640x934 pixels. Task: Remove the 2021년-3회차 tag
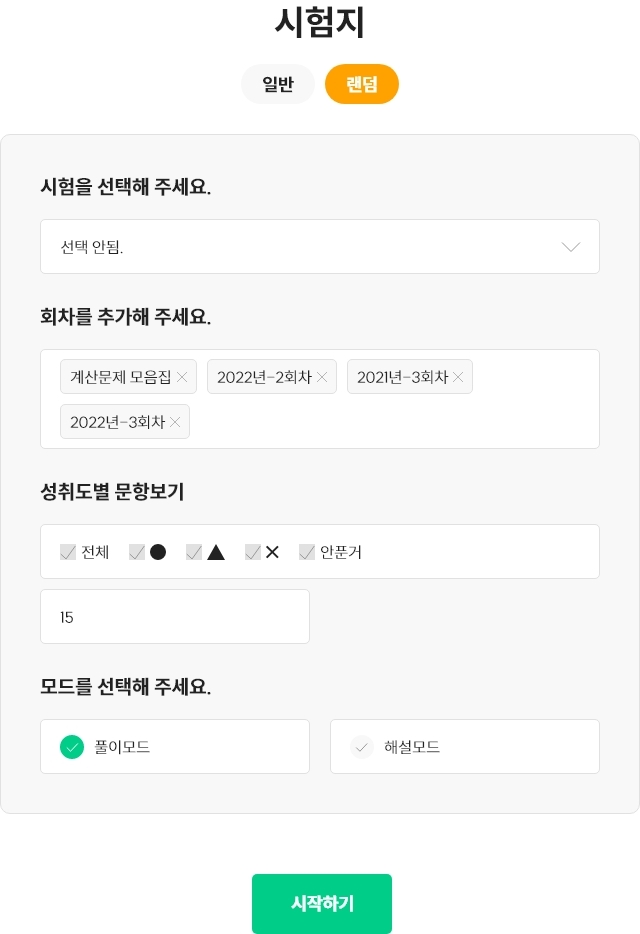(458, 377)
